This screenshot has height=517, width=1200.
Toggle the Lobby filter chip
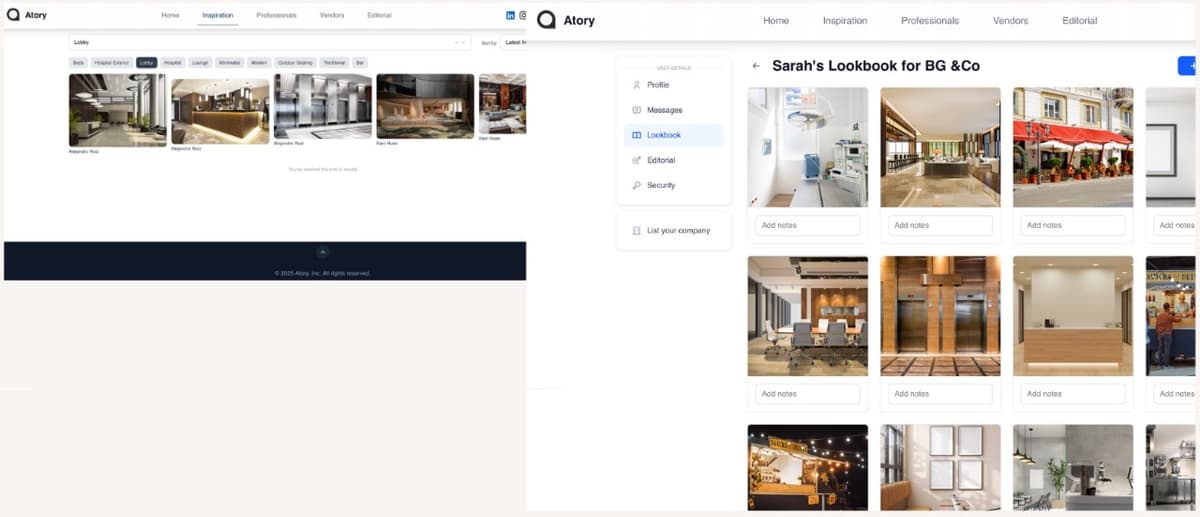147,62
